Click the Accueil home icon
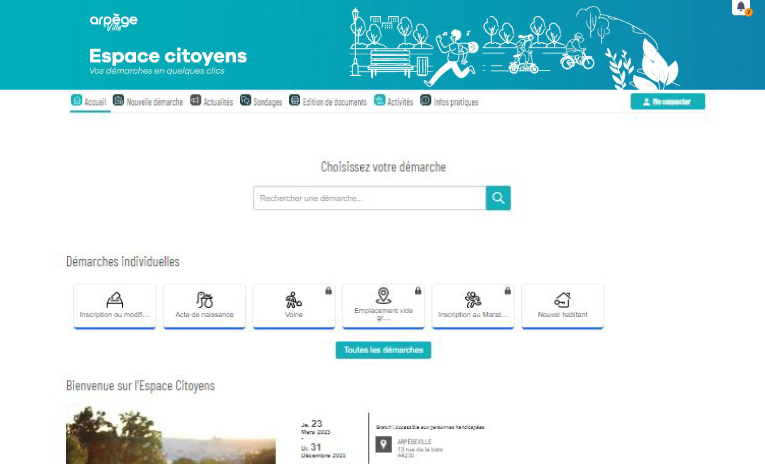765x464 pixels. [x=77, y=100]
